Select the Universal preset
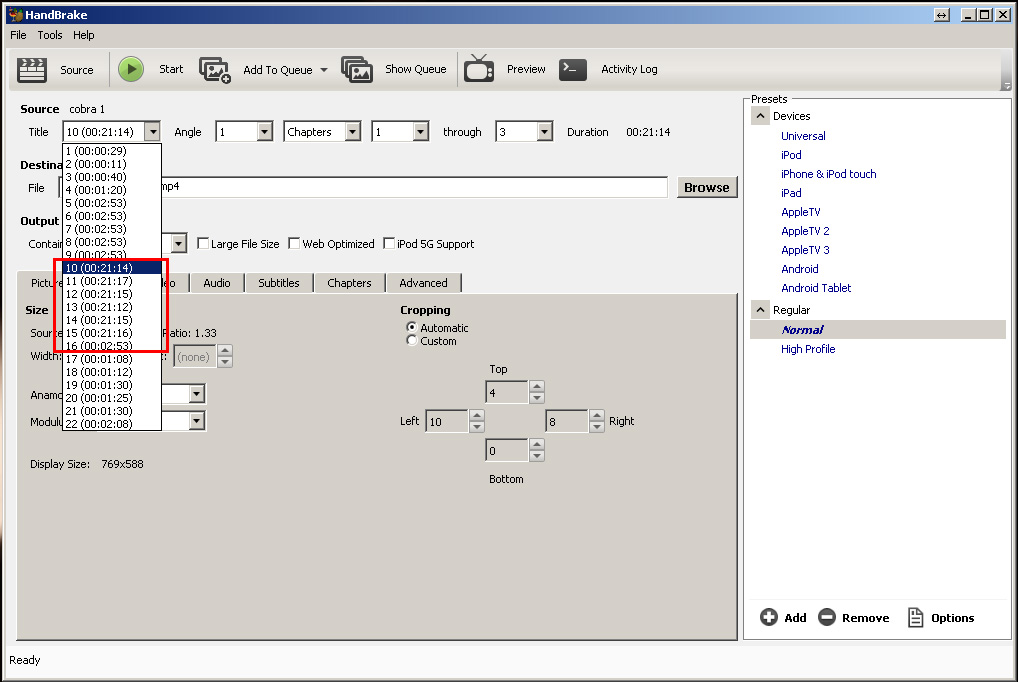This screenshot has height=682, width=1018. 803,136
